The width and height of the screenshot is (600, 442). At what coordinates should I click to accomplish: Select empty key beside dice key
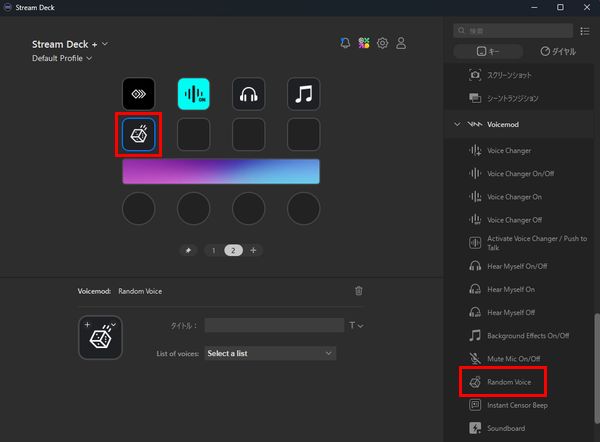click(x=194, y=134)
